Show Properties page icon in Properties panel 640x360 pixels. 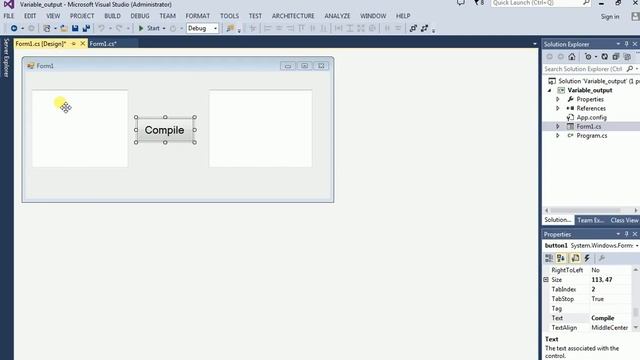[575, 258]
